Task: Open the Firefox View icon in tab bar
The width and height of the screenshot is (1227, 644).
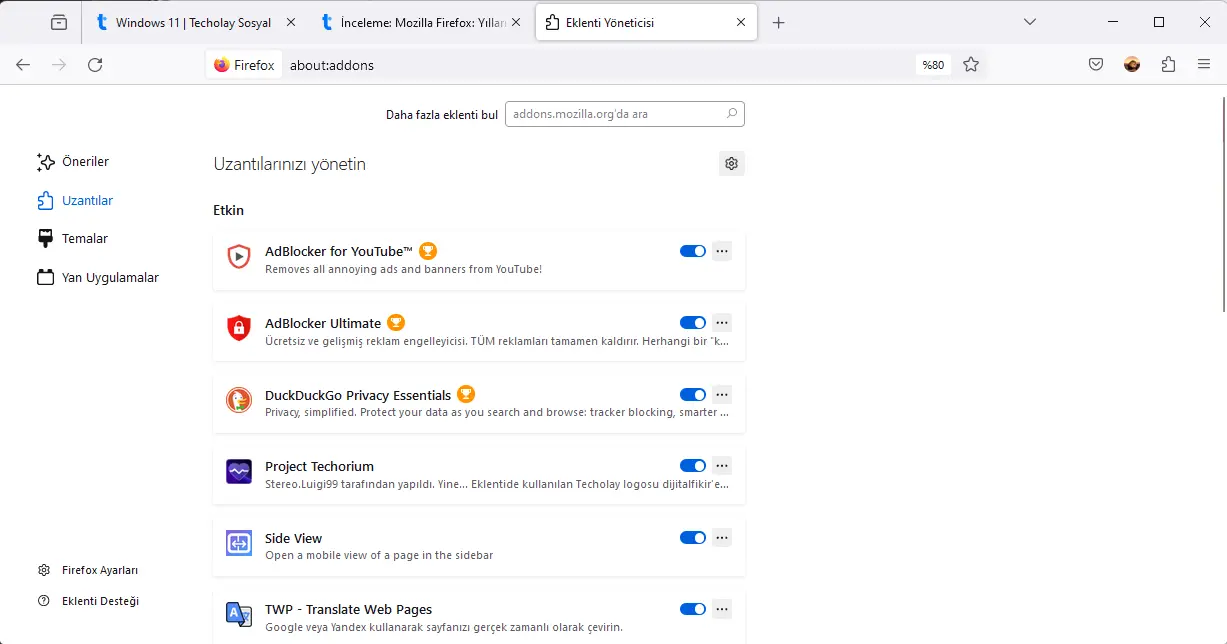Action: click(x=59, y=22)
